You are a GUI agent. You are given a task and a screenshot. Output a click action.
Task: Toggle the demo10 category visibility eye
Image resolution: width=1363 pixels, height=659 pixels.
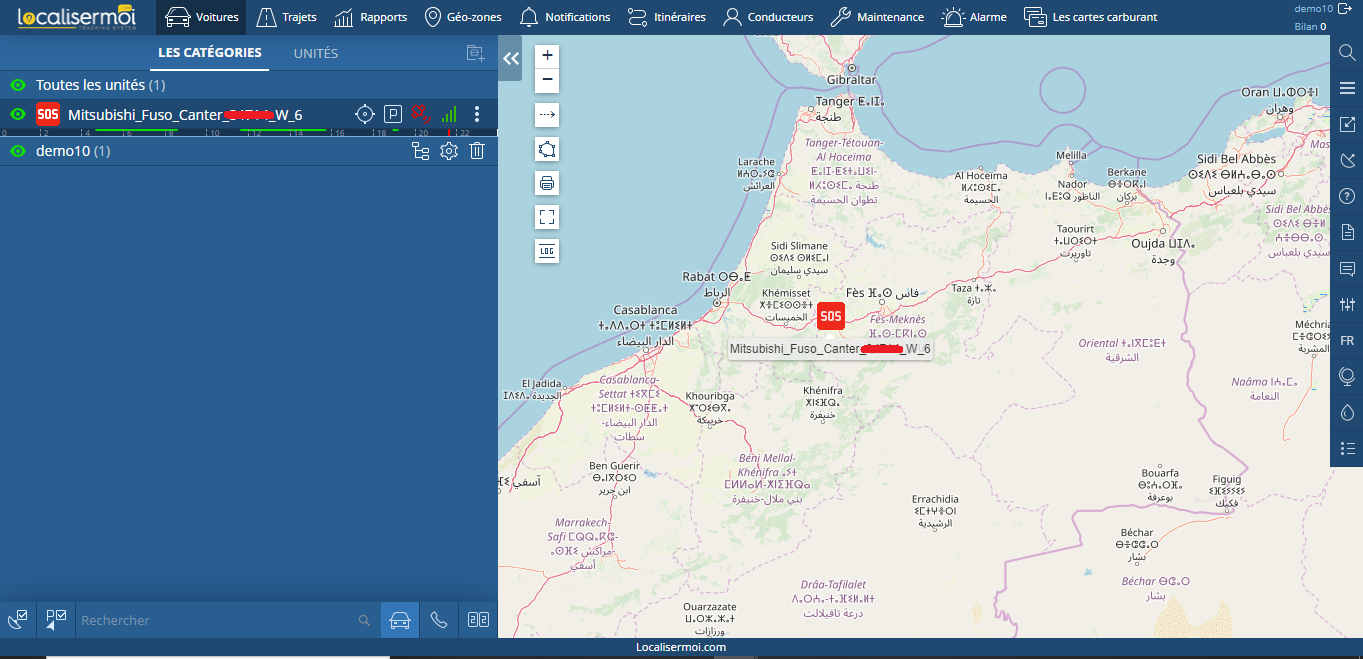[x=17, y=151]
